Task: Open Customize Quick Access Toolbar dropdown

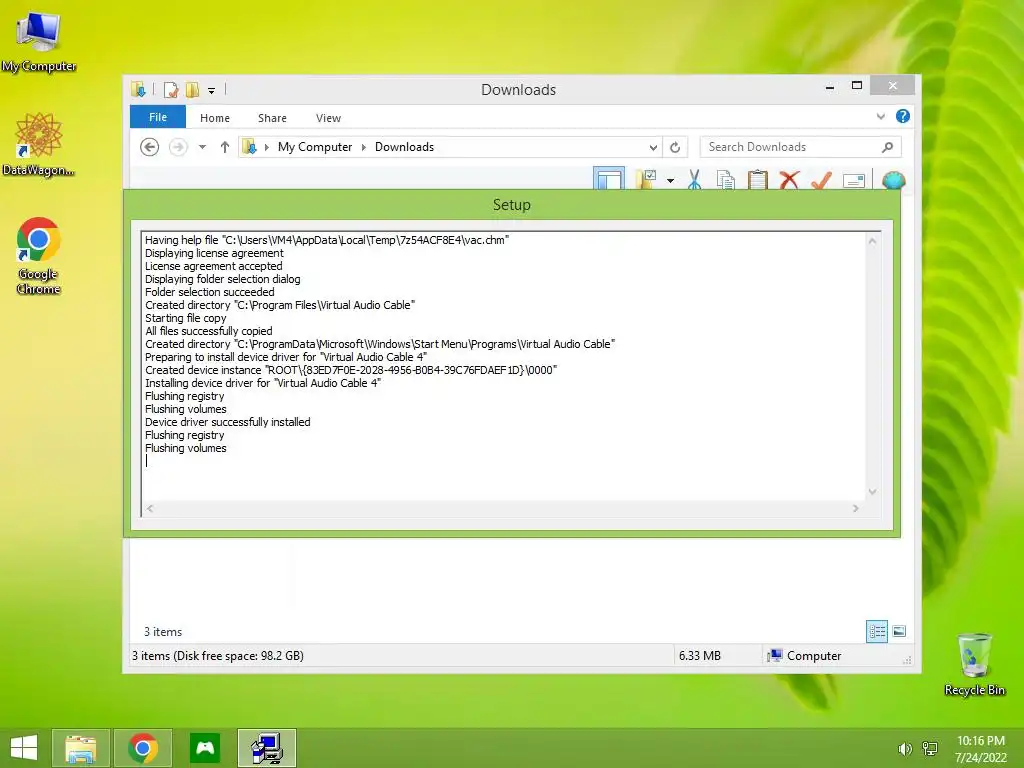Action: (212, 91)
